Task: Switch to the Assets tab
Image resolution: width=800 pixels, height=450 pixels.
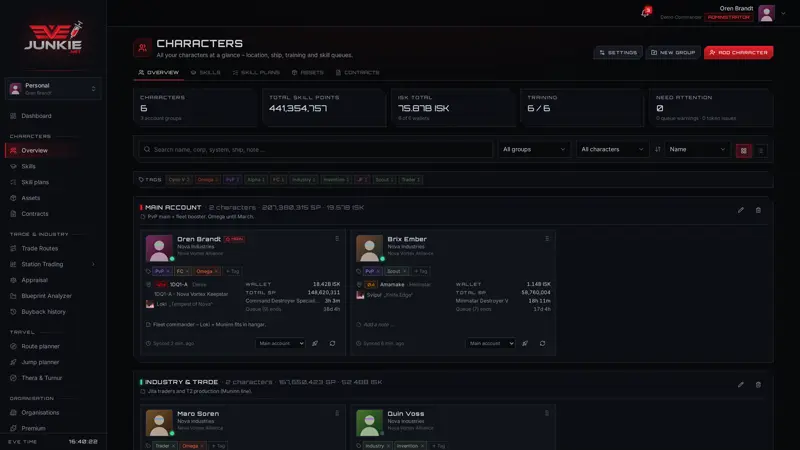Action: coord(308,72)
